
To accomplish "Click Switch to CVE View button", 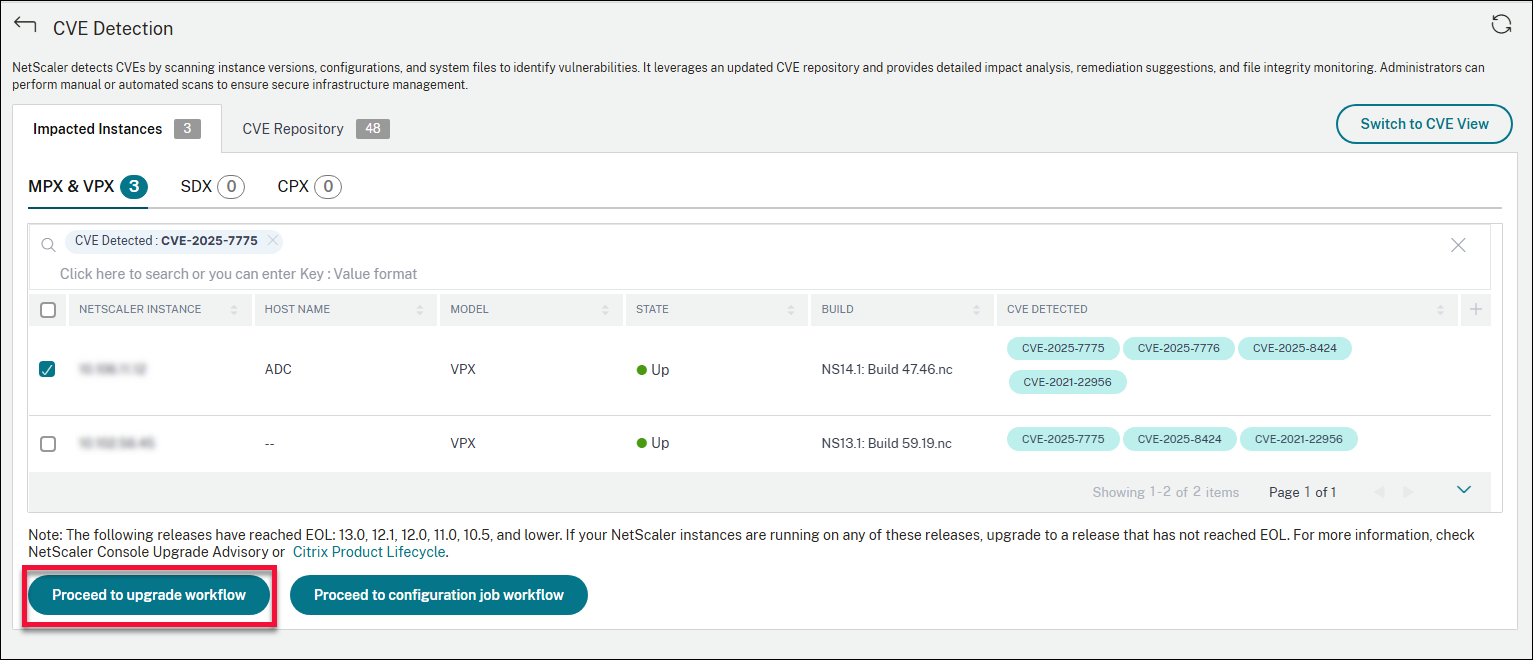I will point(1424,124).
